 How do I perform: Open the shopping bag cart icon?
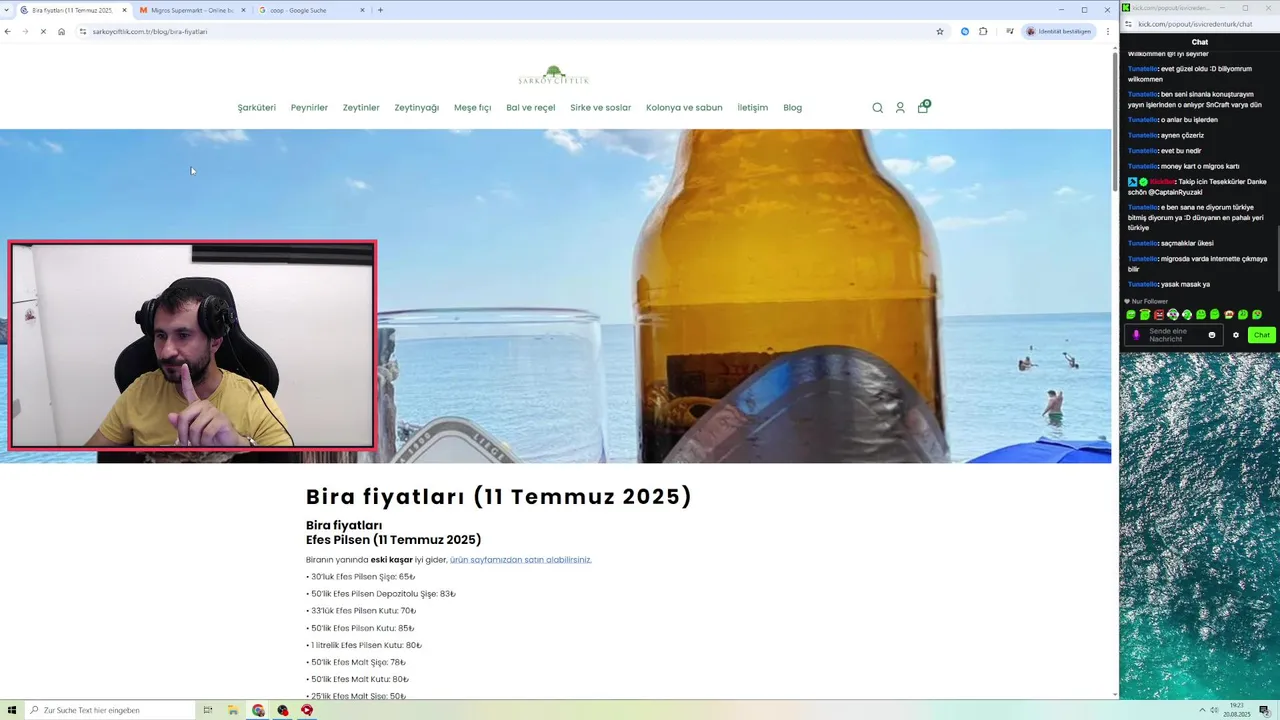pos(923,107)
